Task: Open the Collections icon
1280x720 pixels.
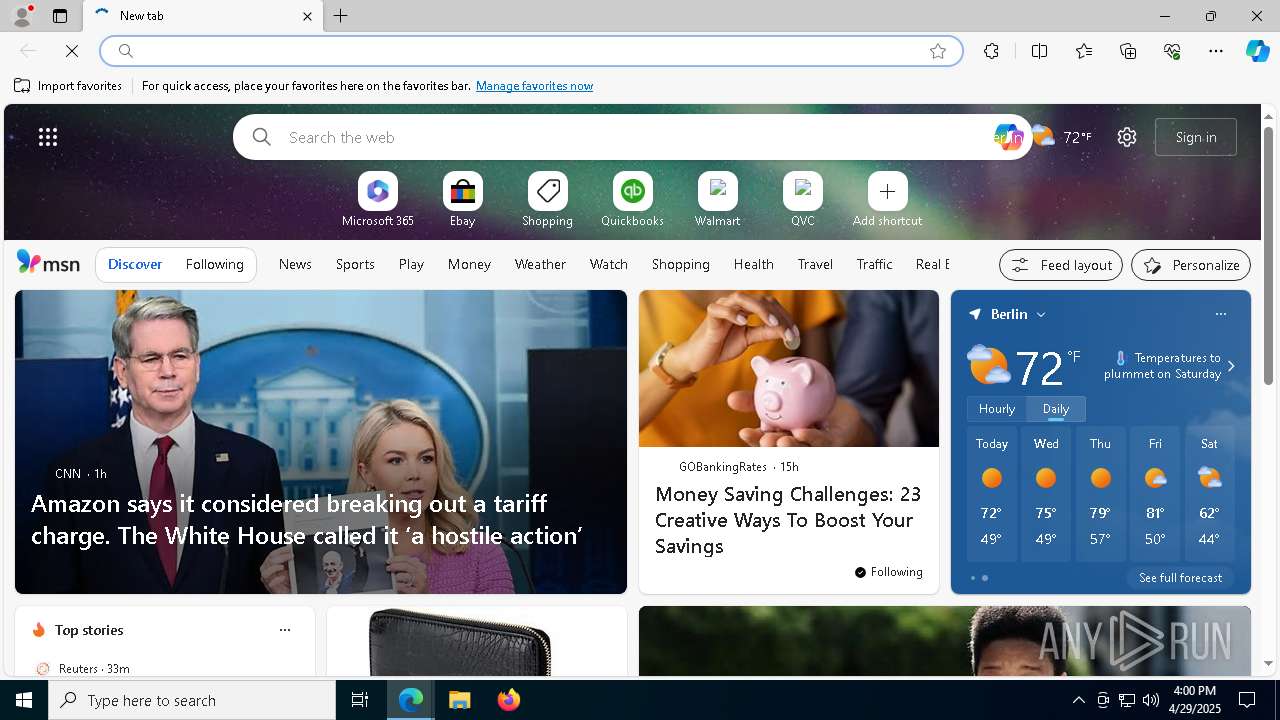Action: (1128, 51)
